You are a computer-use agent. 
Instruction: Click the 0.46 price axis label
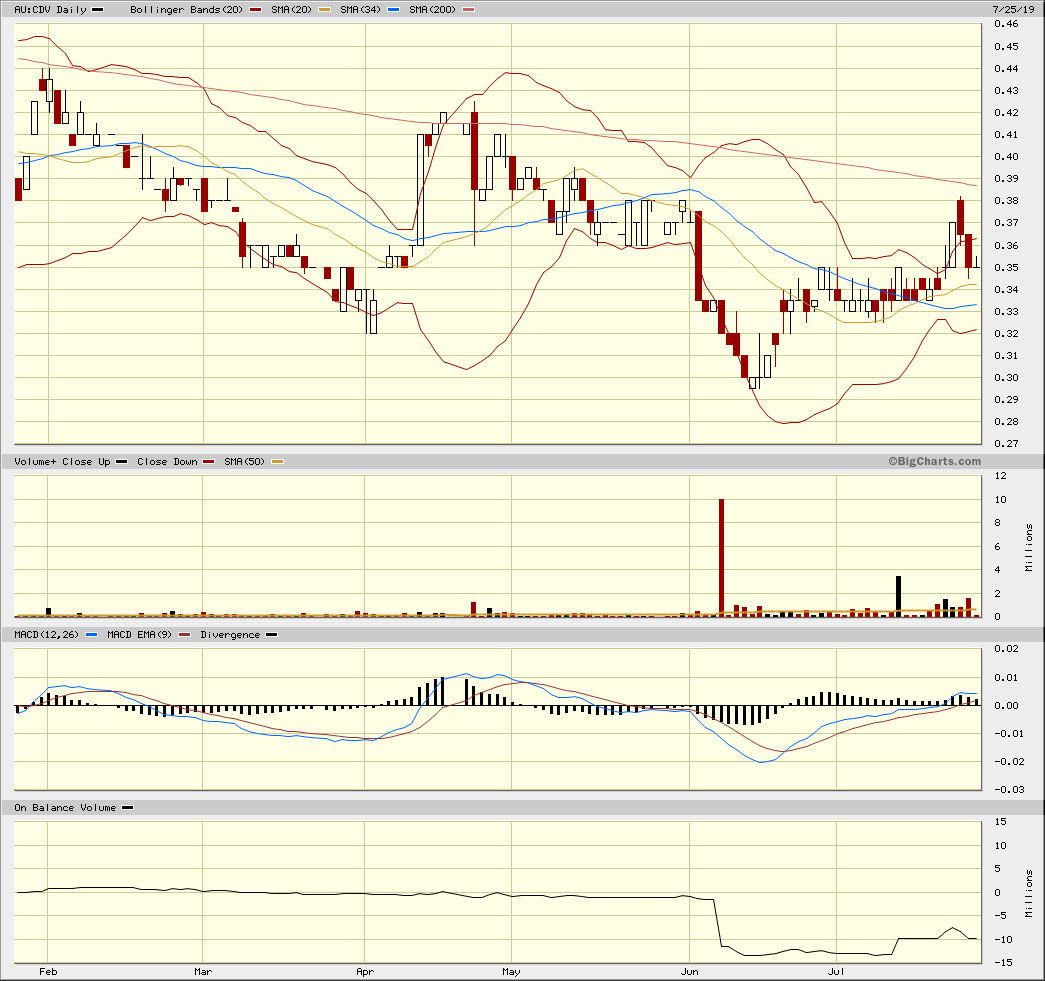(1006, 24)
